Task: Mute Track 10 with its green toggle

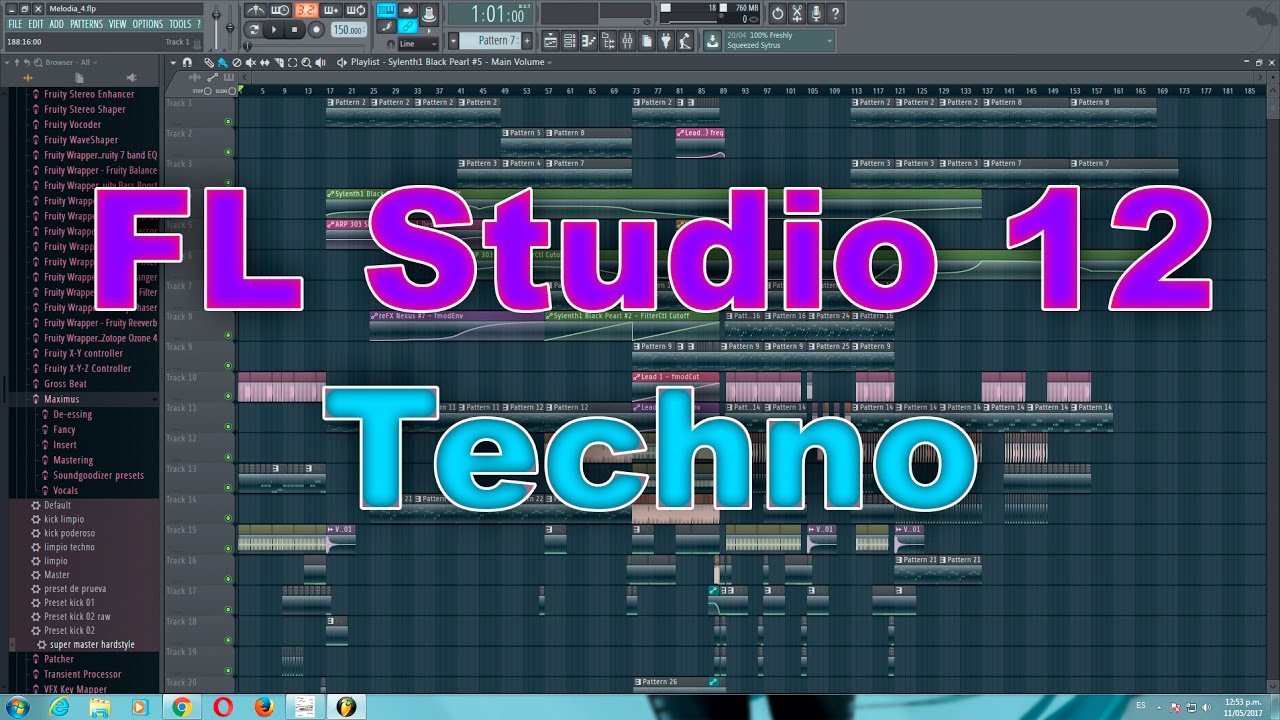Action: click(228, 396)
